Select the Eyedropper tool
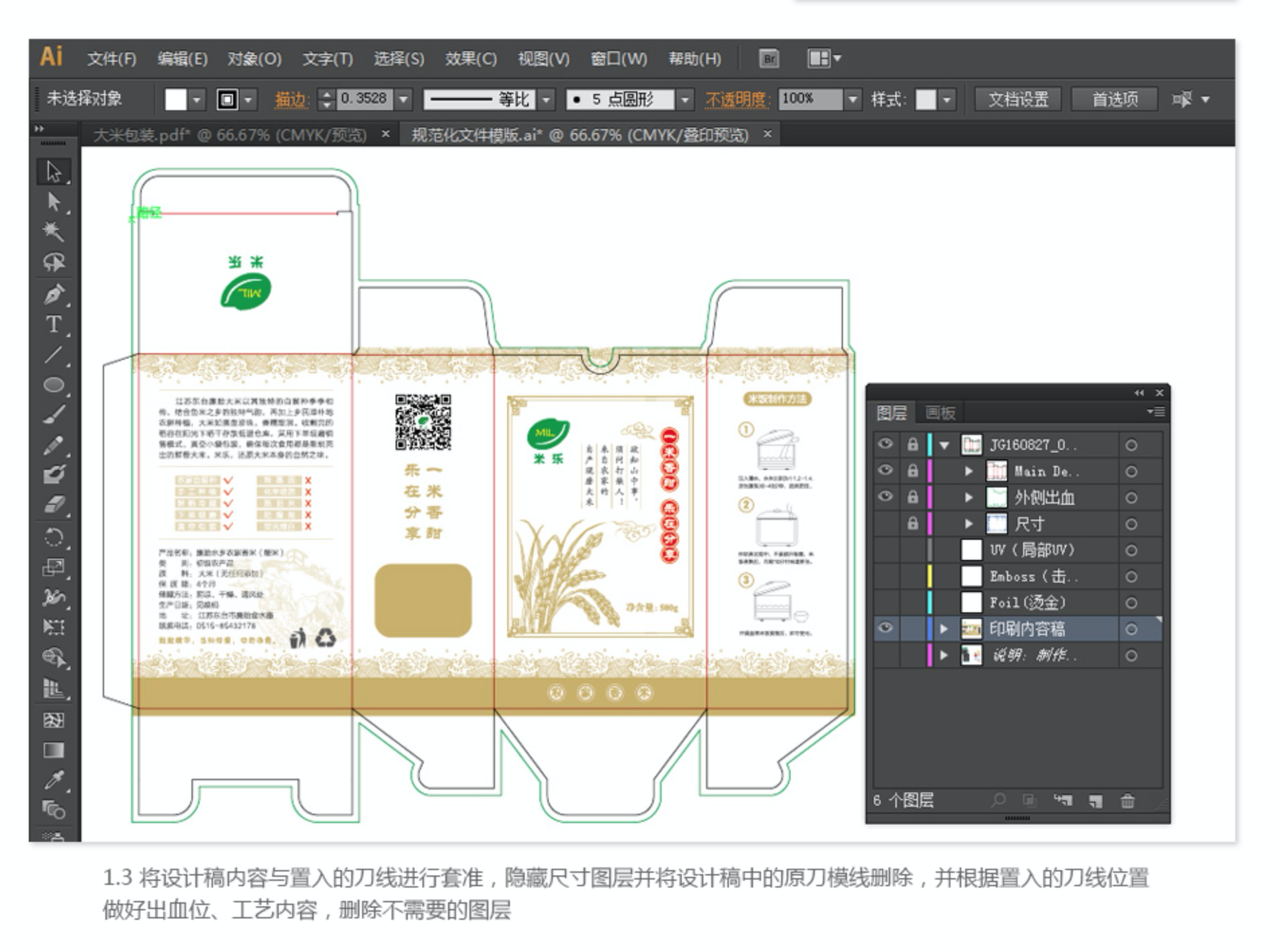Viewport: 1287px width, 952px height. click(x=54, y=779)
